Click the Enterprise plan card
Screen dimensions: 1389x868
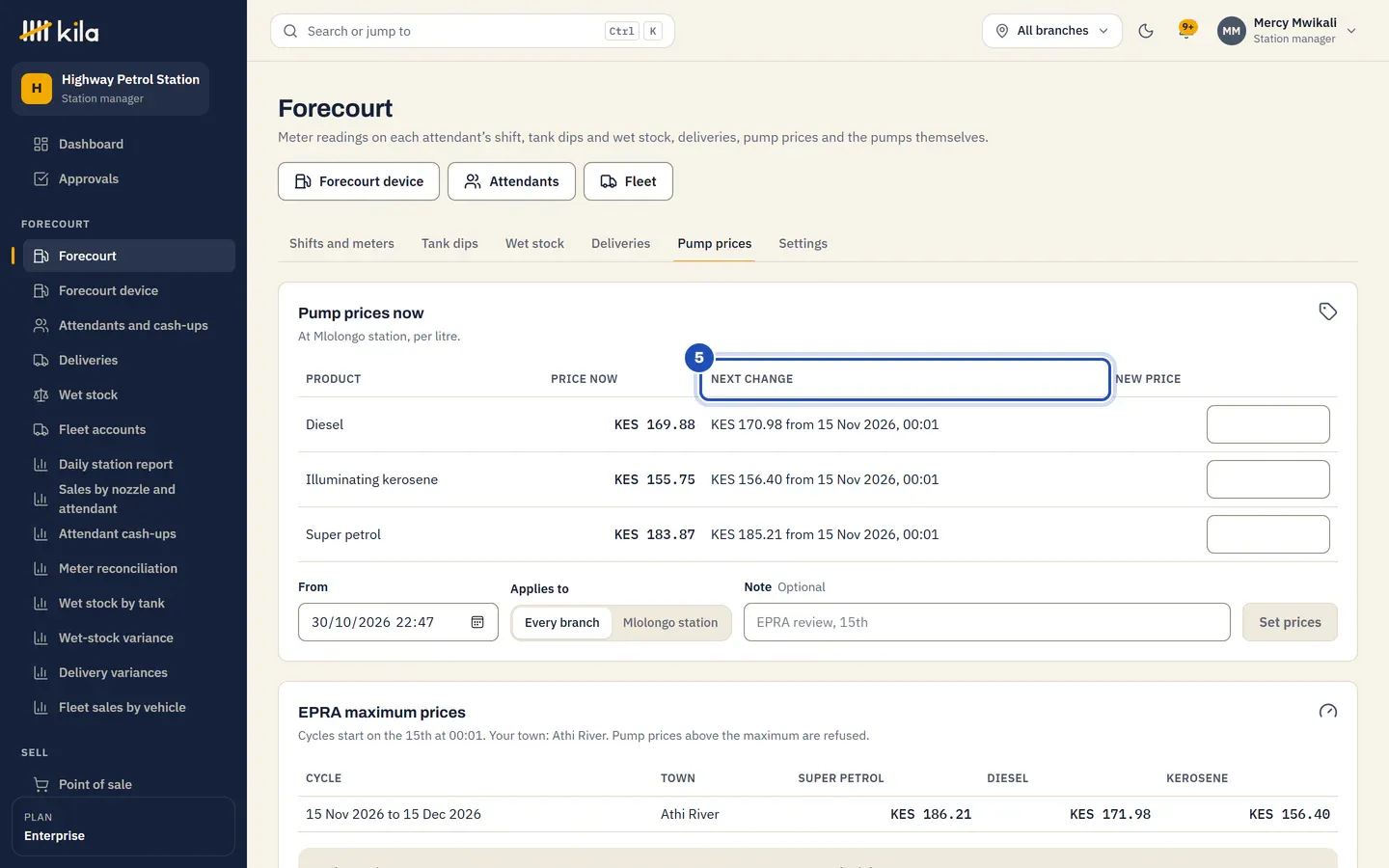point(123,827)
